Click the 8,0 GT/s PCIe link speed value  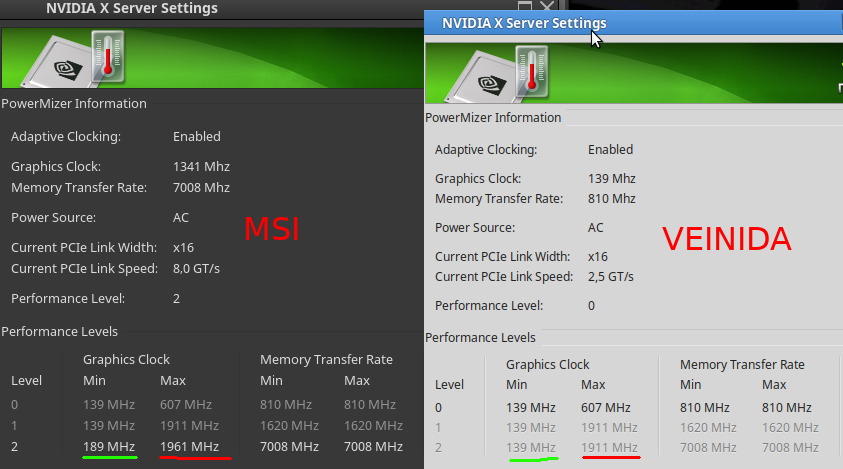tap(196, 268)
